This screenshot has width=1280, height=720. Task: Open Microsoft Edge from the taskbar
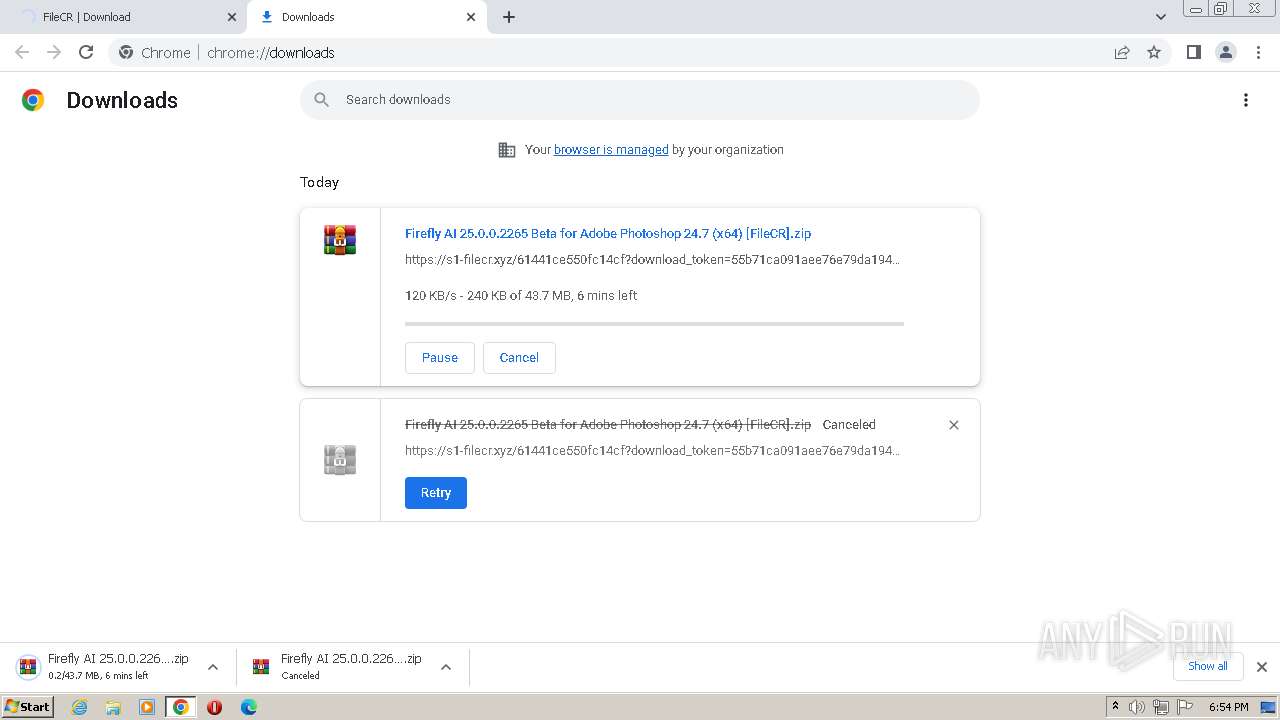[x=248, y=707]
